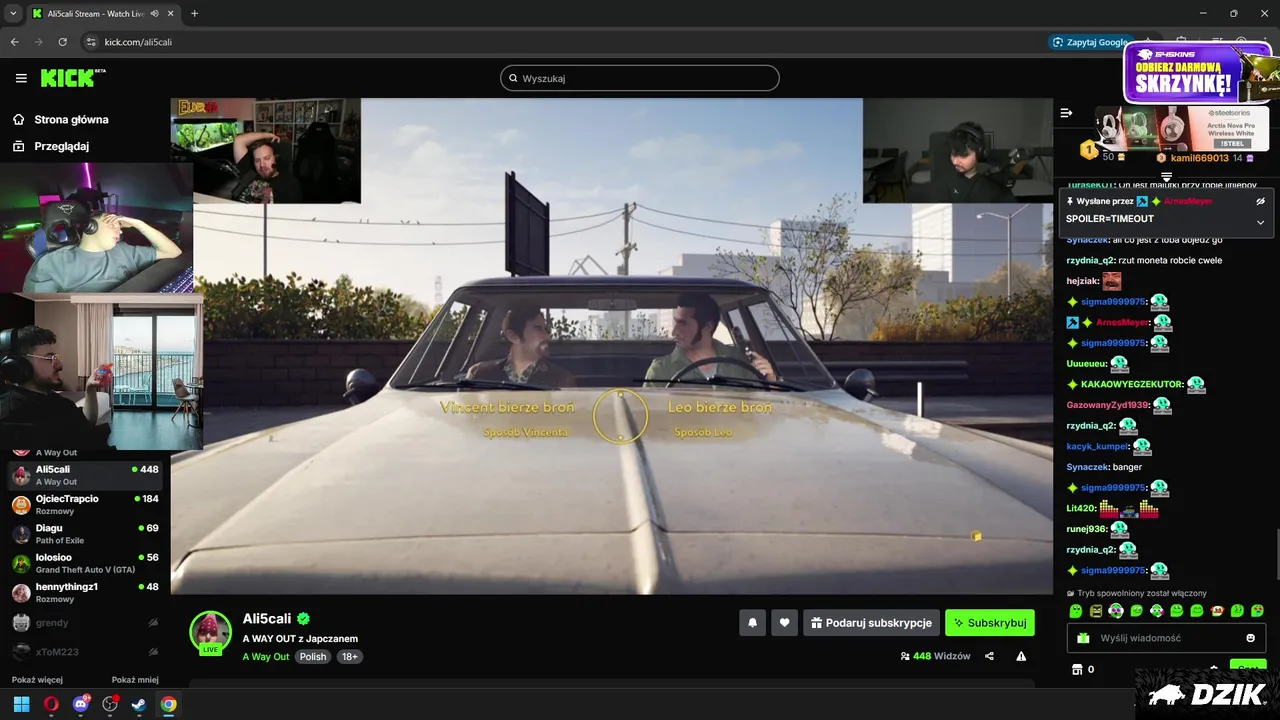Viewport: 1280px width, 720px height.
Task: Open Diagu channel in sidebar
Action: click(x=85, y=534)
